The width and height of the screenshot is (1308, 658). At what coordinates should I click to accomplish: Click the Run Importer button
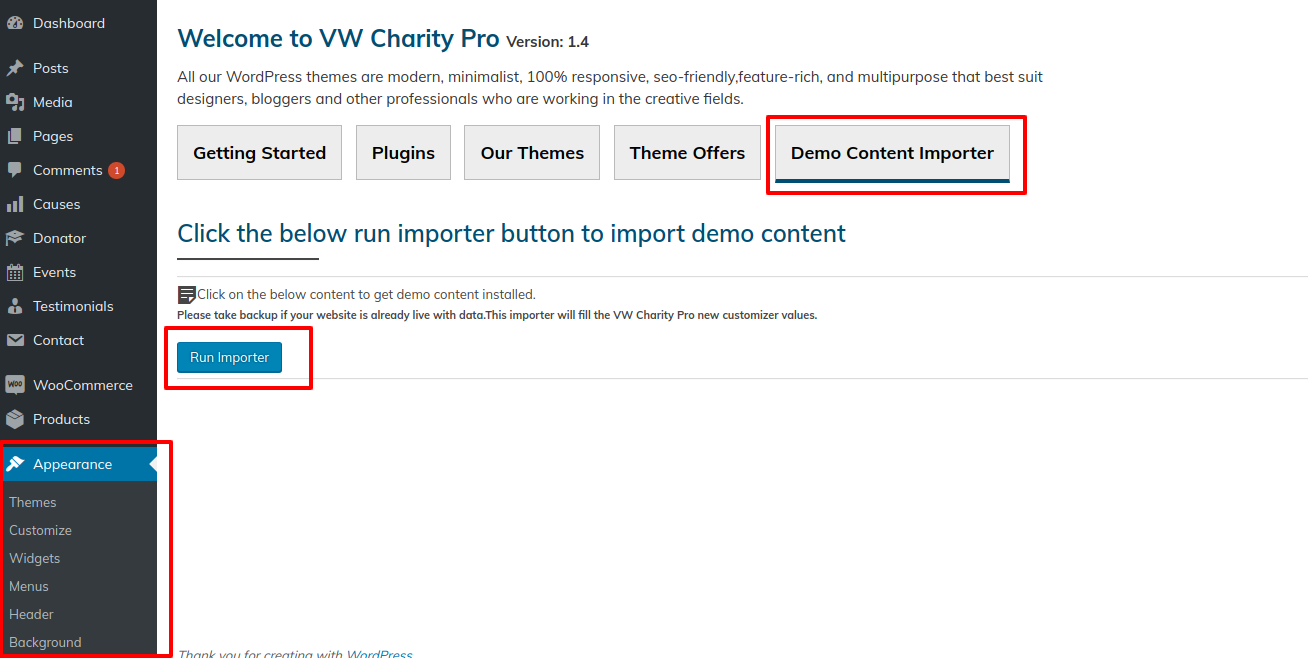coord(229,357)
